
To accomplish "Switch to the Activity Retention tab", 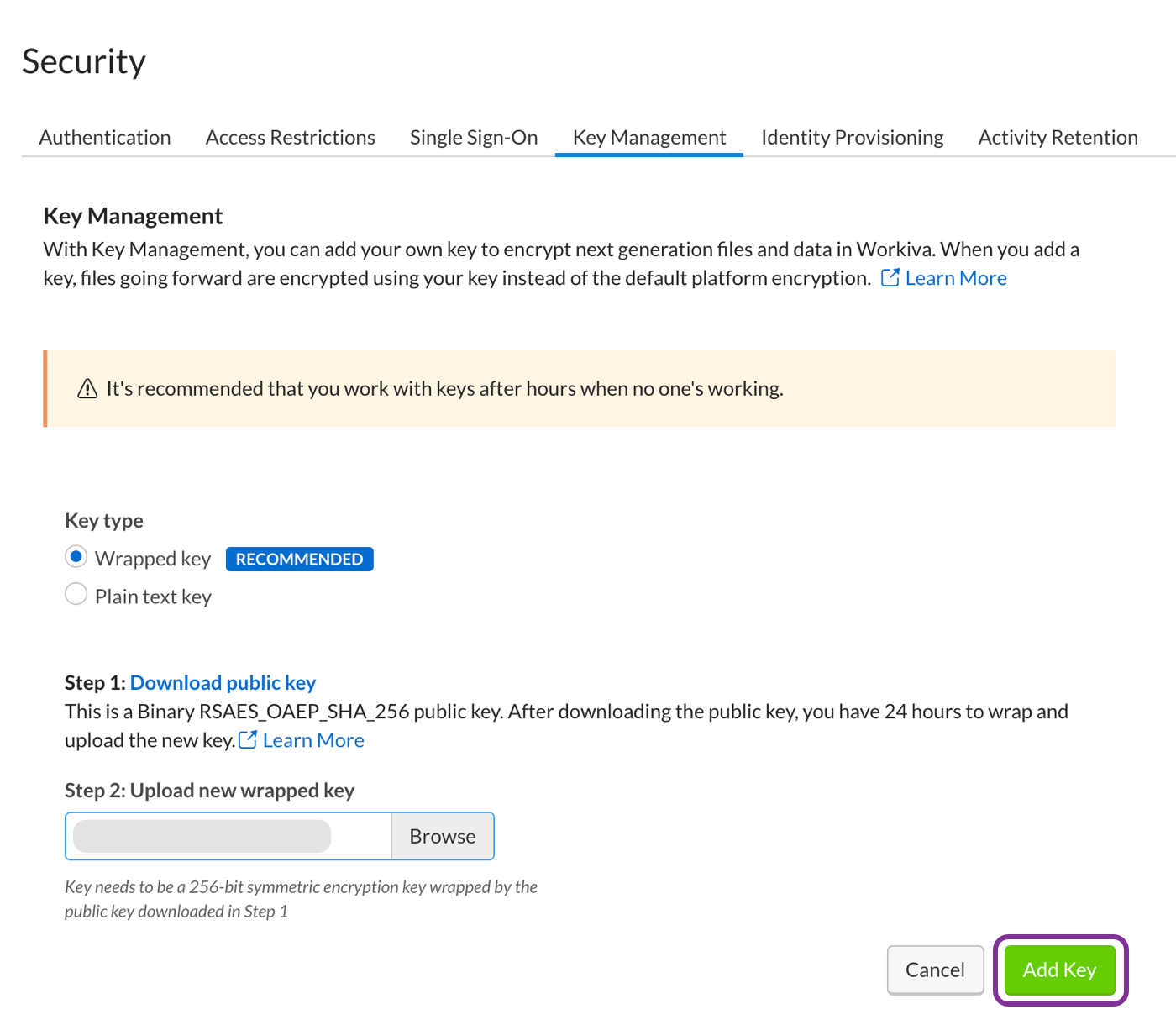I will pos(1058,138).
